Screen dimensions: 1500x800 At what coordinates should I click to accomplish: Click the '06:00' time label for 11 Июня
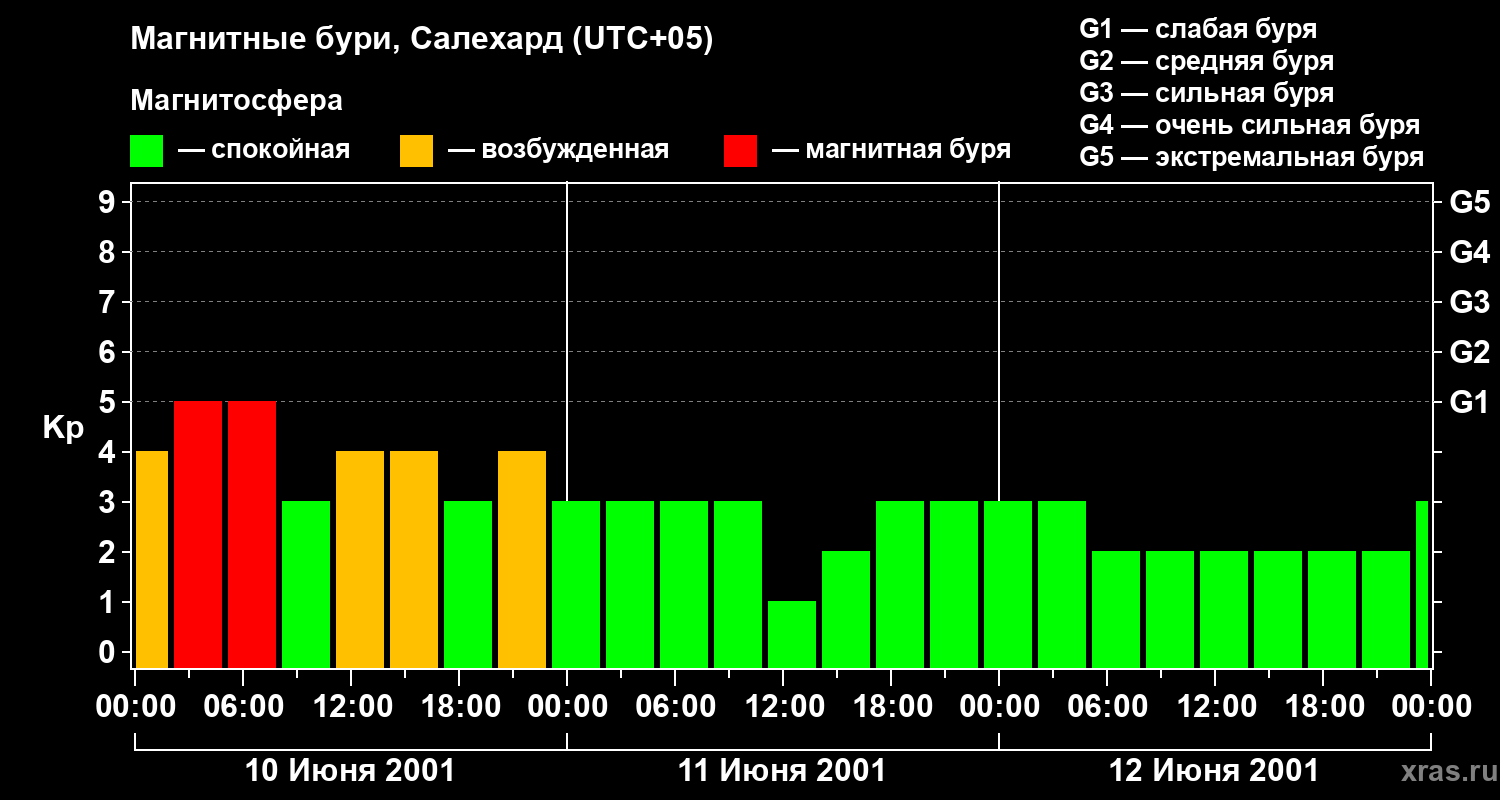tap(675, 707)
